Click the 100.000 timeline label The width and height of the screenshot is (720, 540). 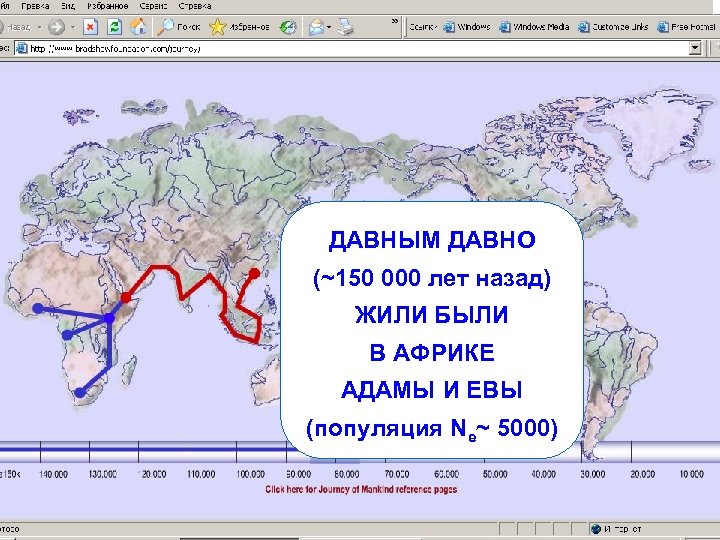pyautogui.click(x=251, y=474)
